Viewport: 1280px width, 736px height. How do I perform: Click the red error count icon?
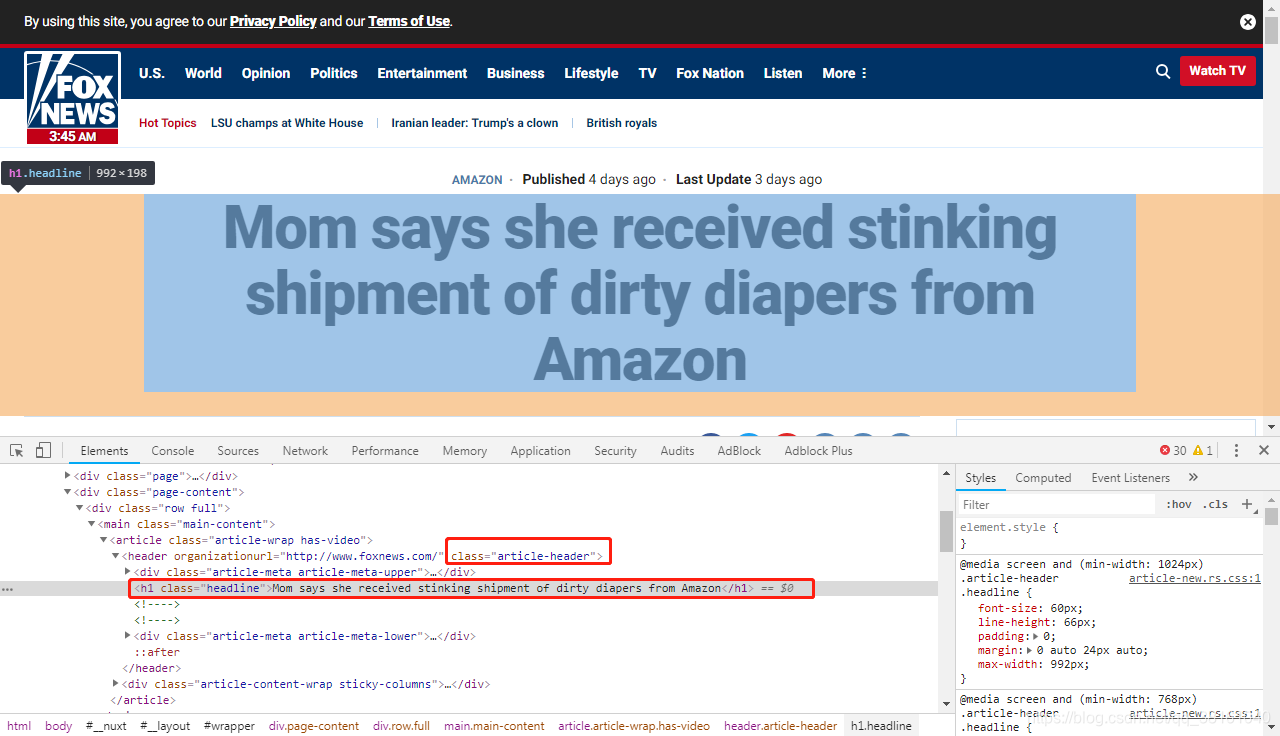[1165, 450]
